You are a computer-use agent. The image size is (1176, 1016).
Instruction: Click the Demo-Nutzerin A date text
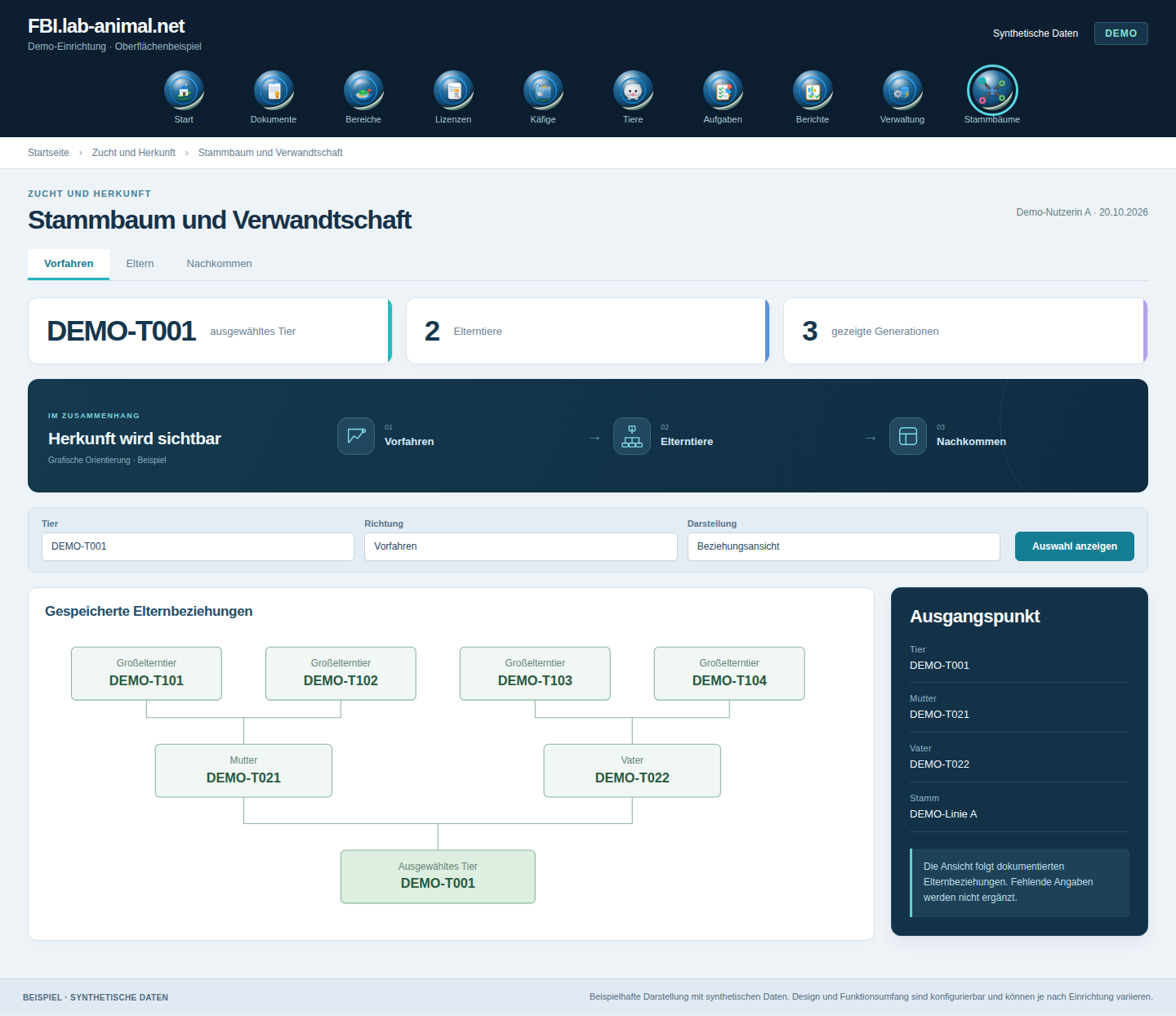coord(1082,212)
